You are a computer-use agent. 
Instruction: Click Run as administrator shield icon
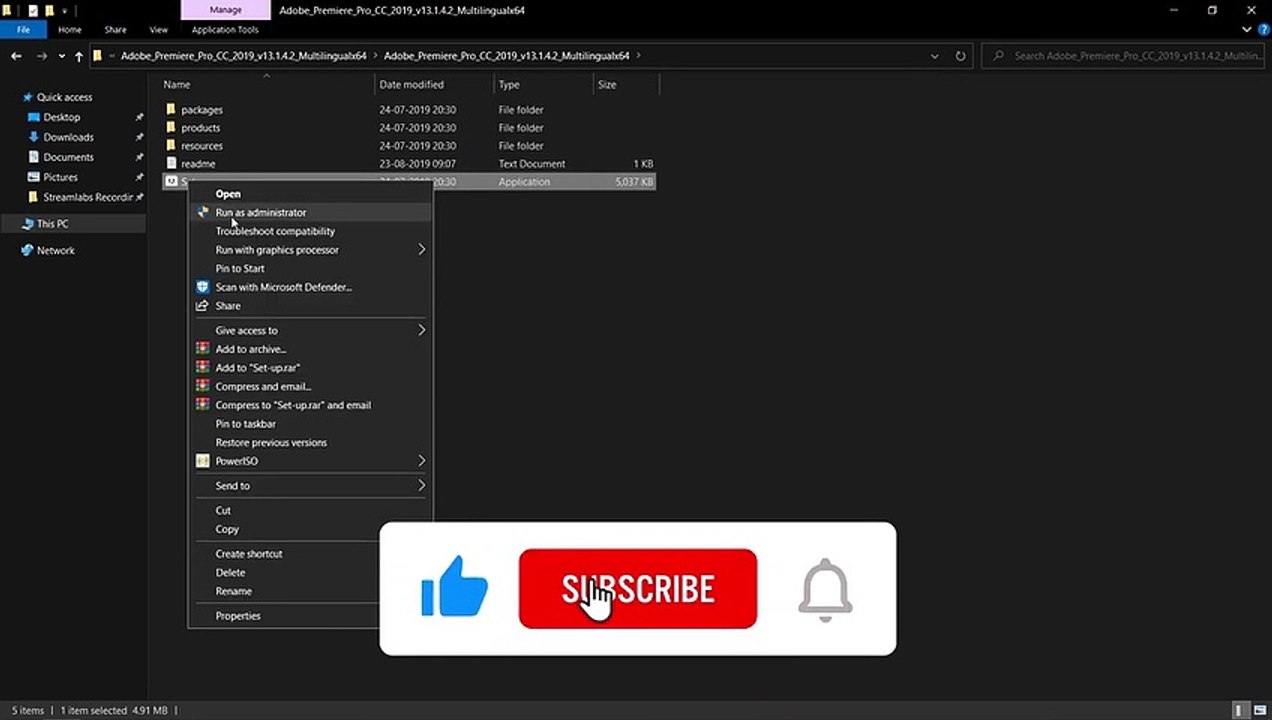click(x=203, y=212)
